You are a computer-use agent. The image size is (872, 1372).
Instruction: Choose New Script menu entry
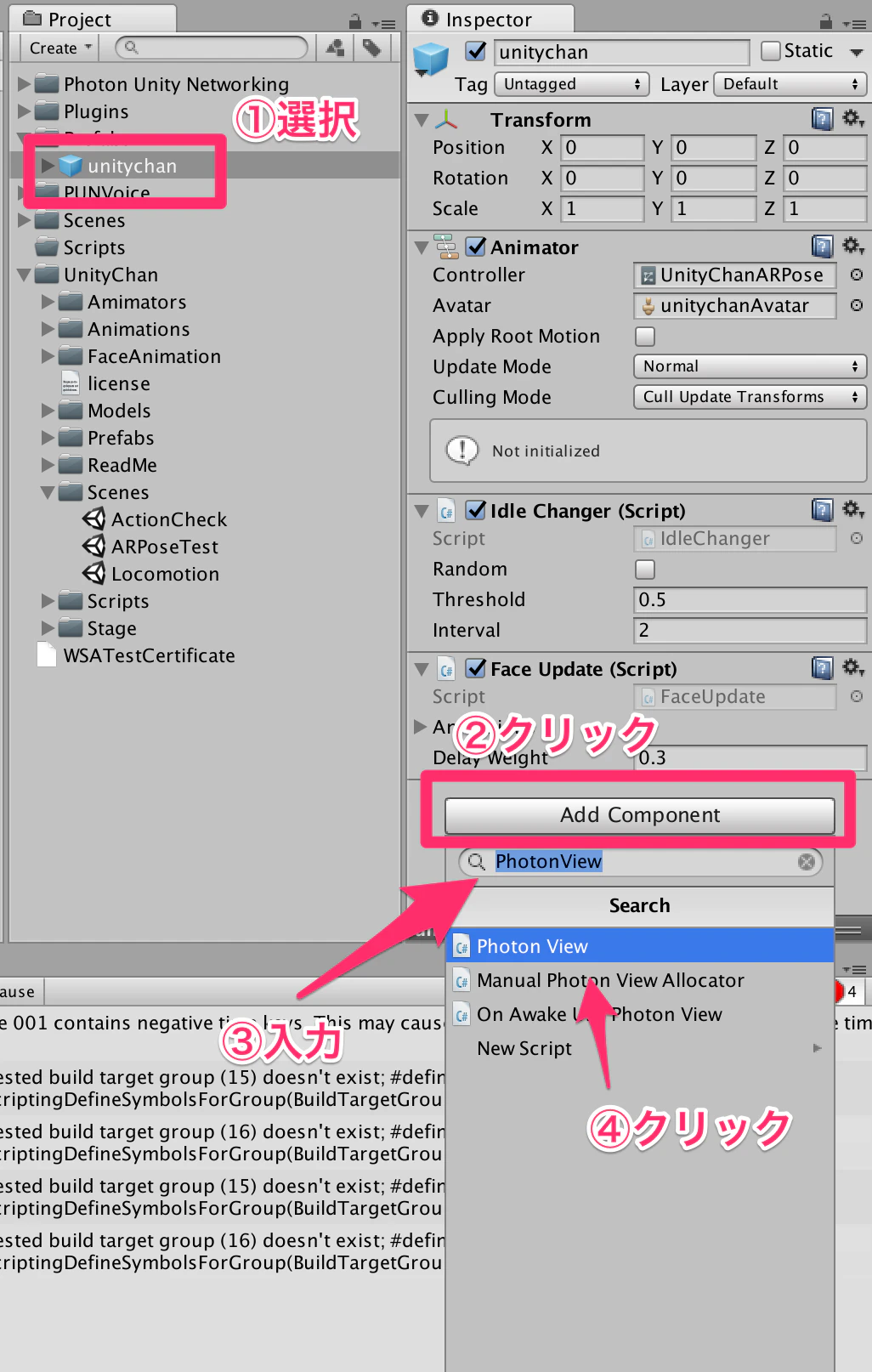click(640, 1048)
